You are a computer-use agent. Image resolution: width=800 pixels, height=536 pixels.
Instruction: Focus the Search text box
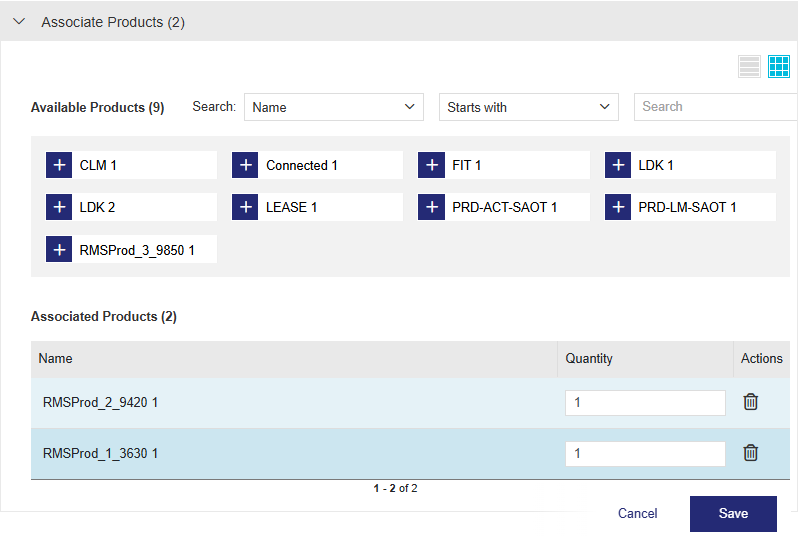point(715,107)
